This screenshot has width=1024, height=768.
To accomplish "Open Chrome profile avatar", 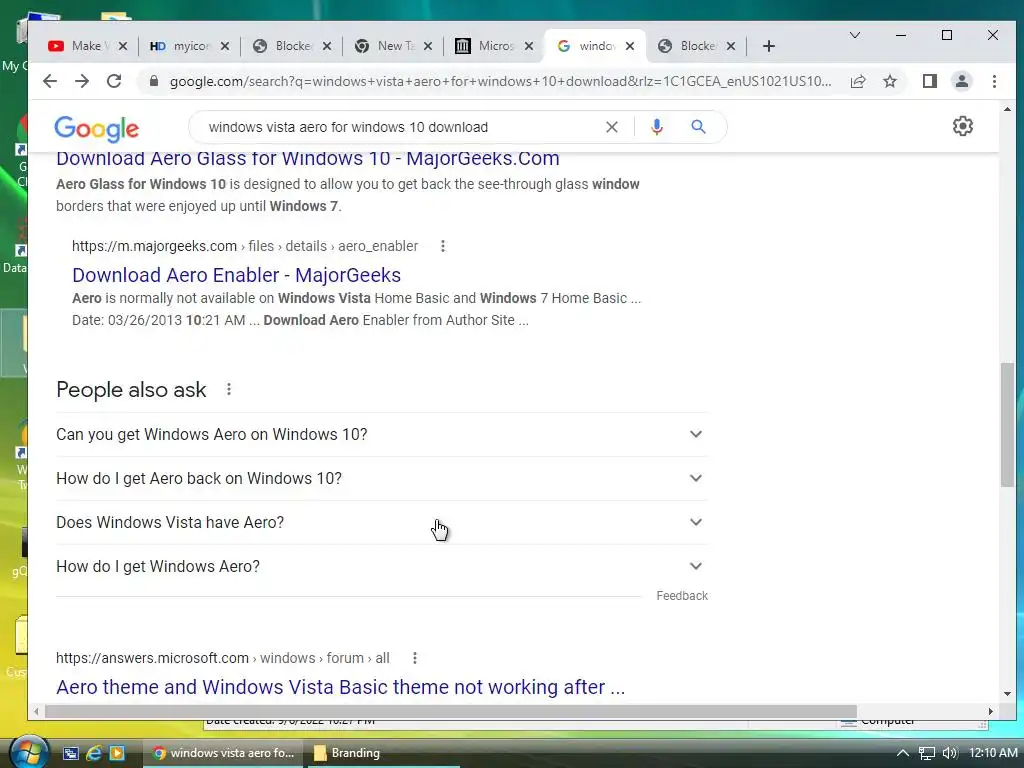I will click(x=961, y=81).
